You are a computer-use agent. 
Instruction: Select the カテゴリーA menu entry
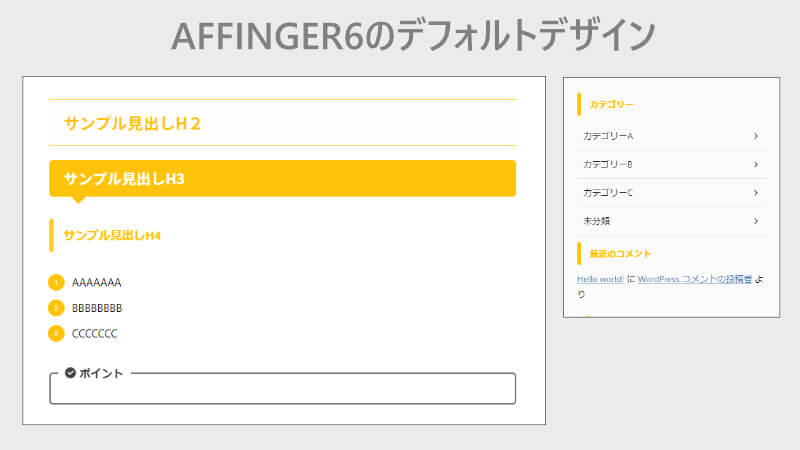(x=671, y=136)
